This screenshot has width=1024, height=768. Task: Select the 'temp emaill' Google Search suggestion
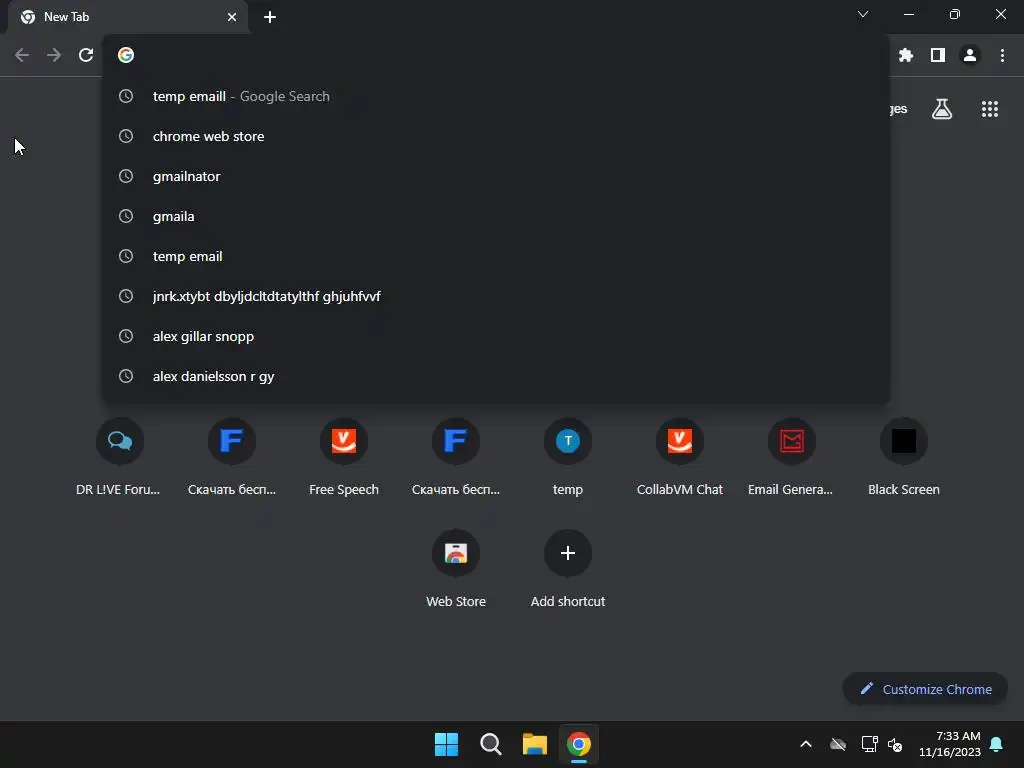[496, 96]
